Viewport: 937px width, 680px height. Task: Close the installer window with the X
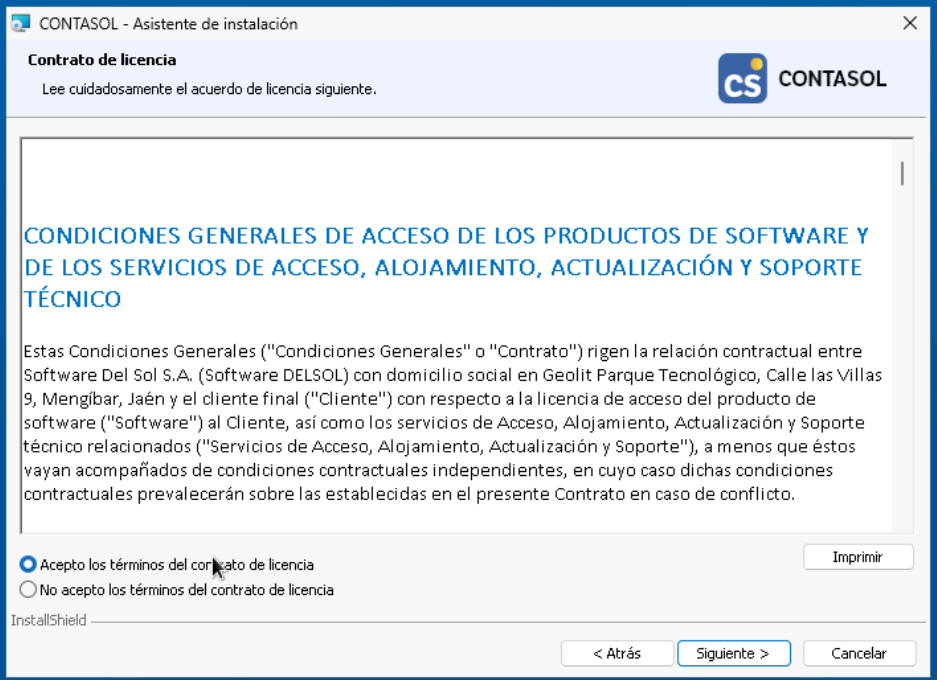point(909,24)
